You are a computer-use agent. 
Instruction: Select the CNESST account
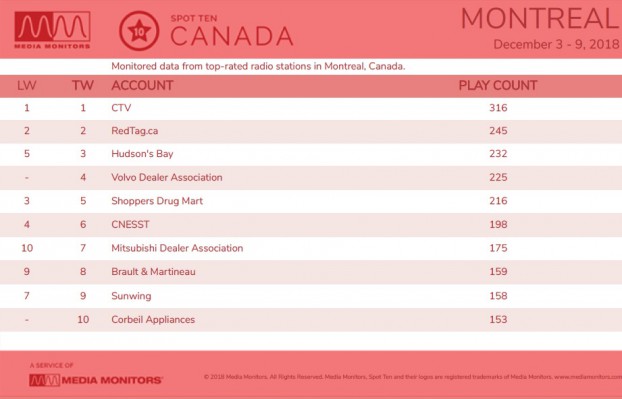pyautogui.click(x=130, y=224)
